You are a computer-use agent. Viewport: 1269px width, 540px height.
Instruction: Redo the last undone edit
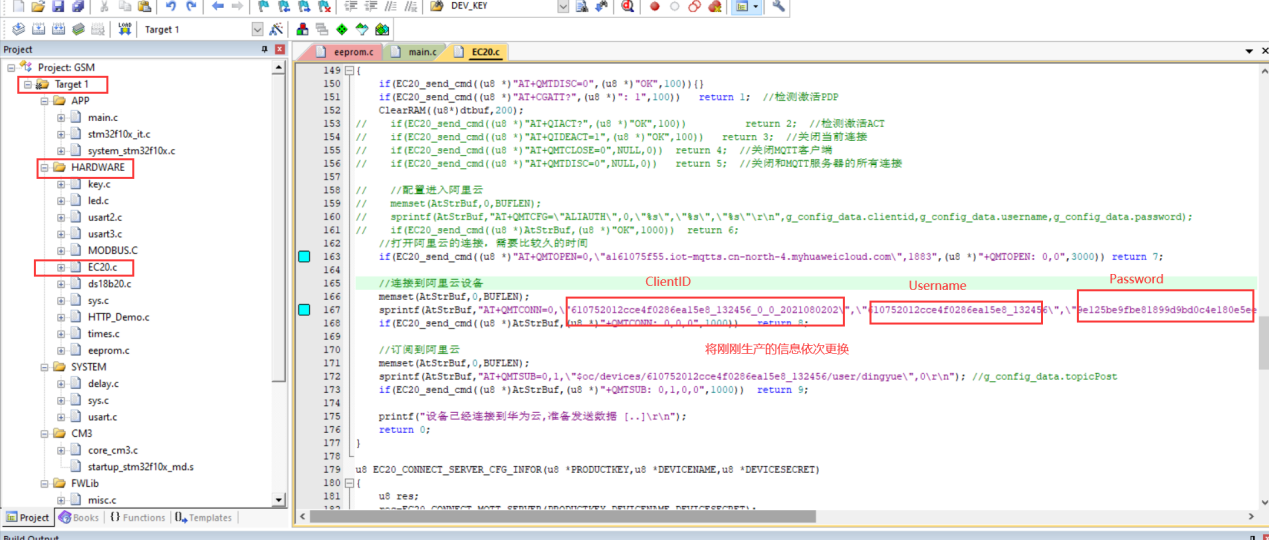191,6
